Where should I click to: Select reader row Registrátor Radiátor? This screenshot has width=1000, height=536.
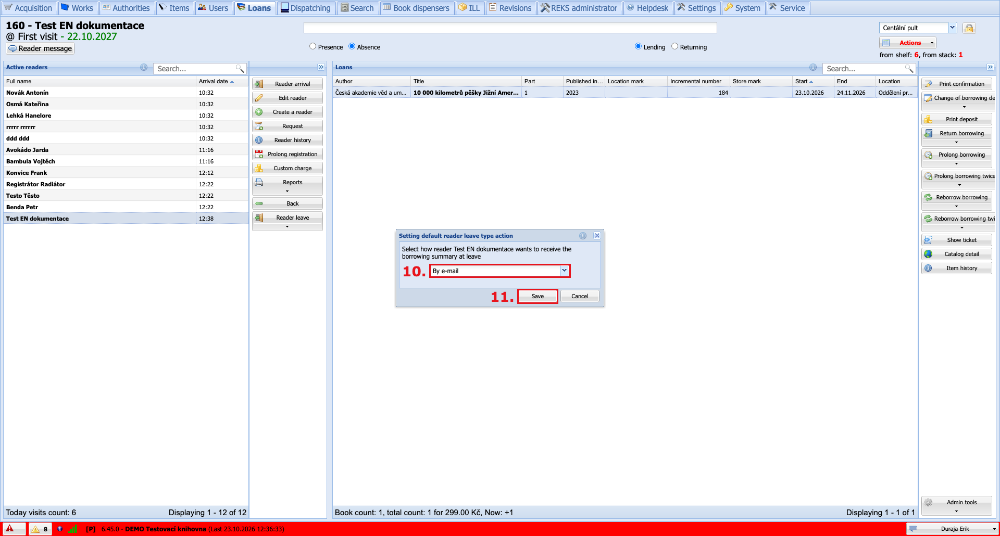(126, 184)
